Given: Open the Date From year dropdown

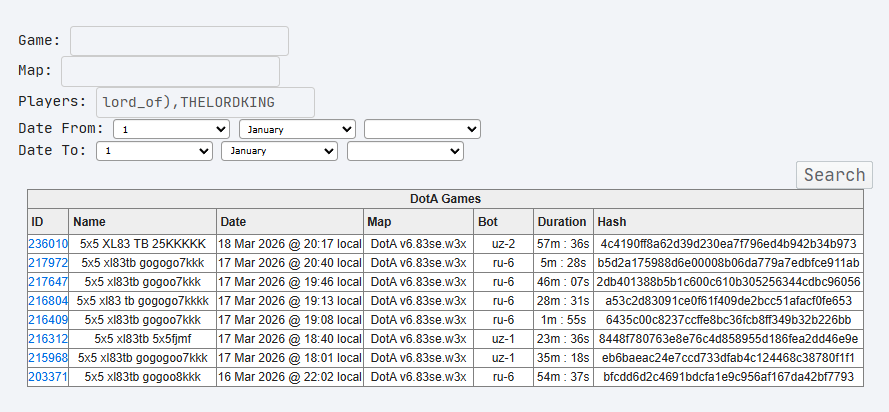Looking at the screenshot, I should (422, 129).
